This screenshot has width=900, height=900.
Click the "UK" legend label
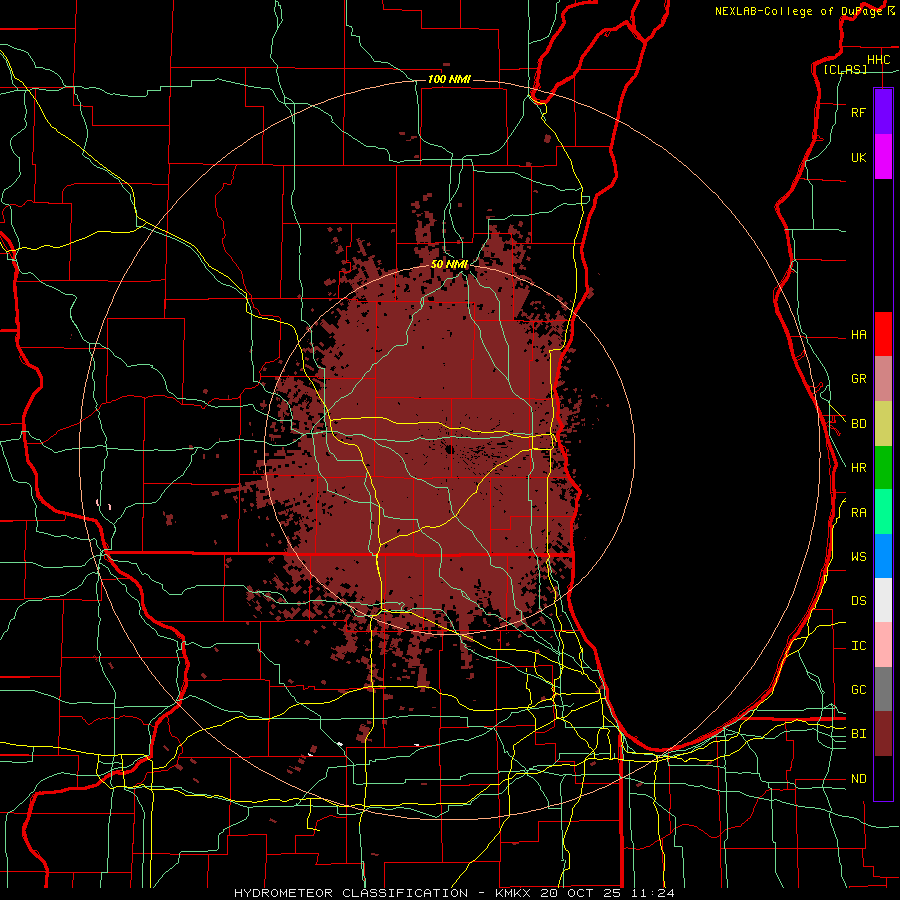[858, 158]
